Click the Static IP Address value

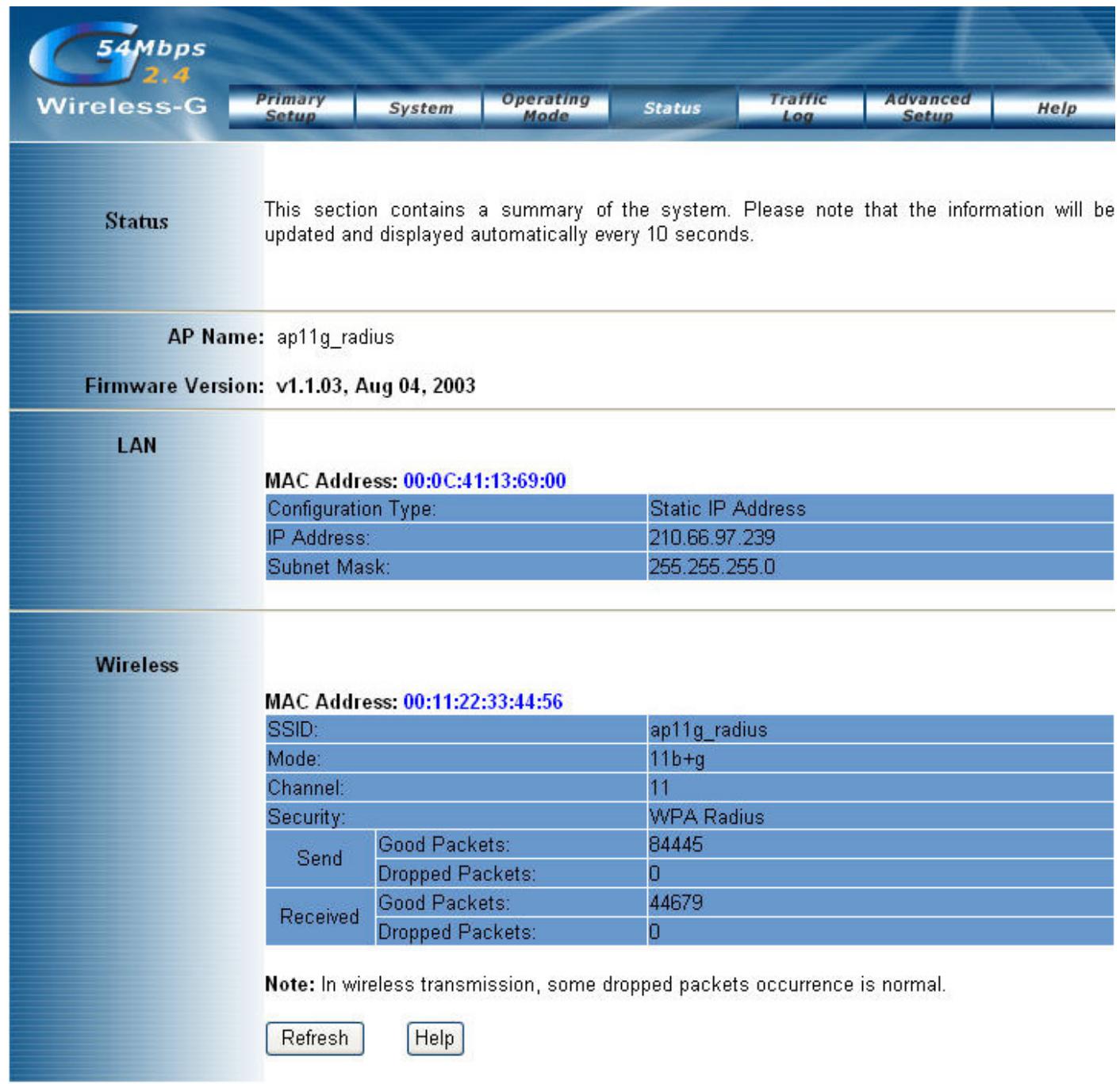pyautogui.click(x=880, y=508)
